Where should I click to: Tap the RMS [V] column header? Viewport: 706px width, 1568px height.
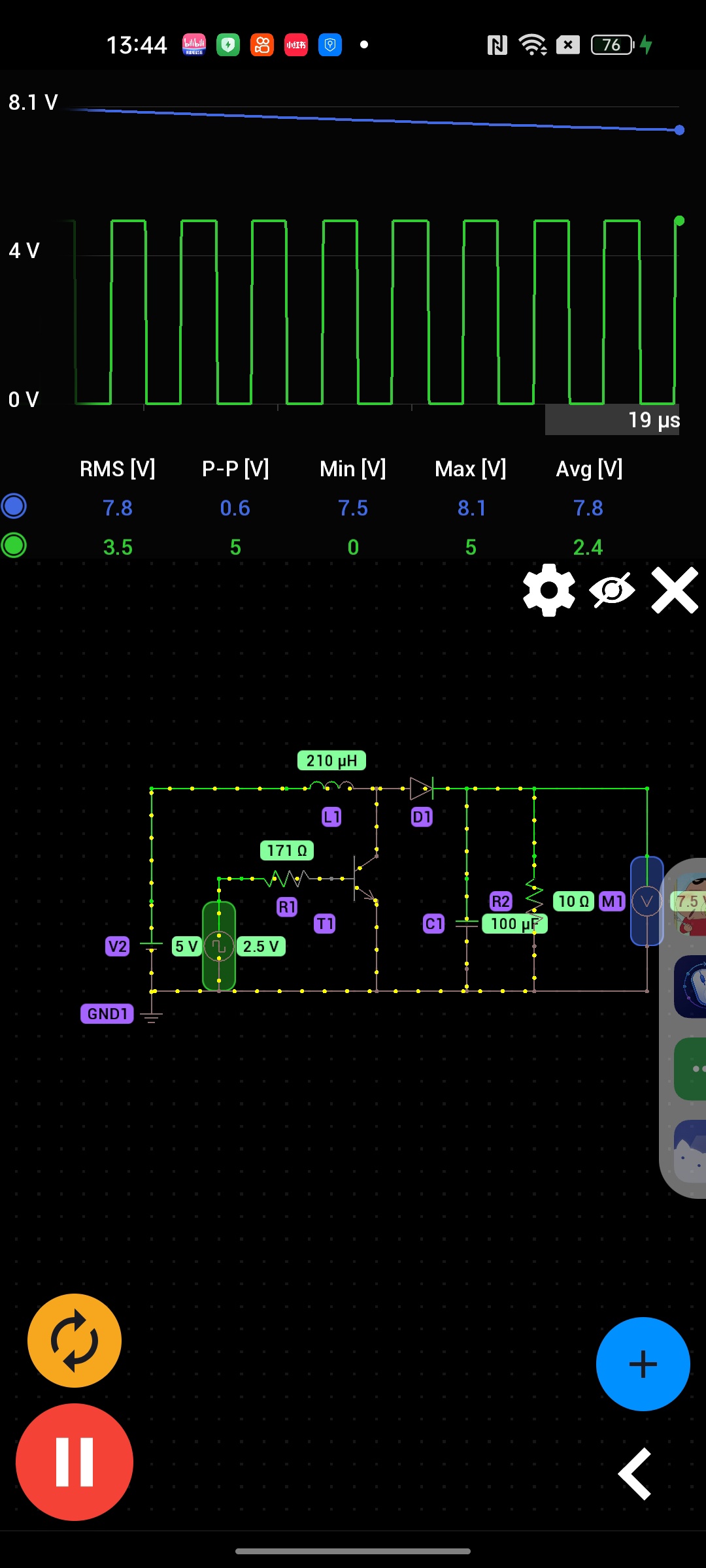[x=118, y=468]
